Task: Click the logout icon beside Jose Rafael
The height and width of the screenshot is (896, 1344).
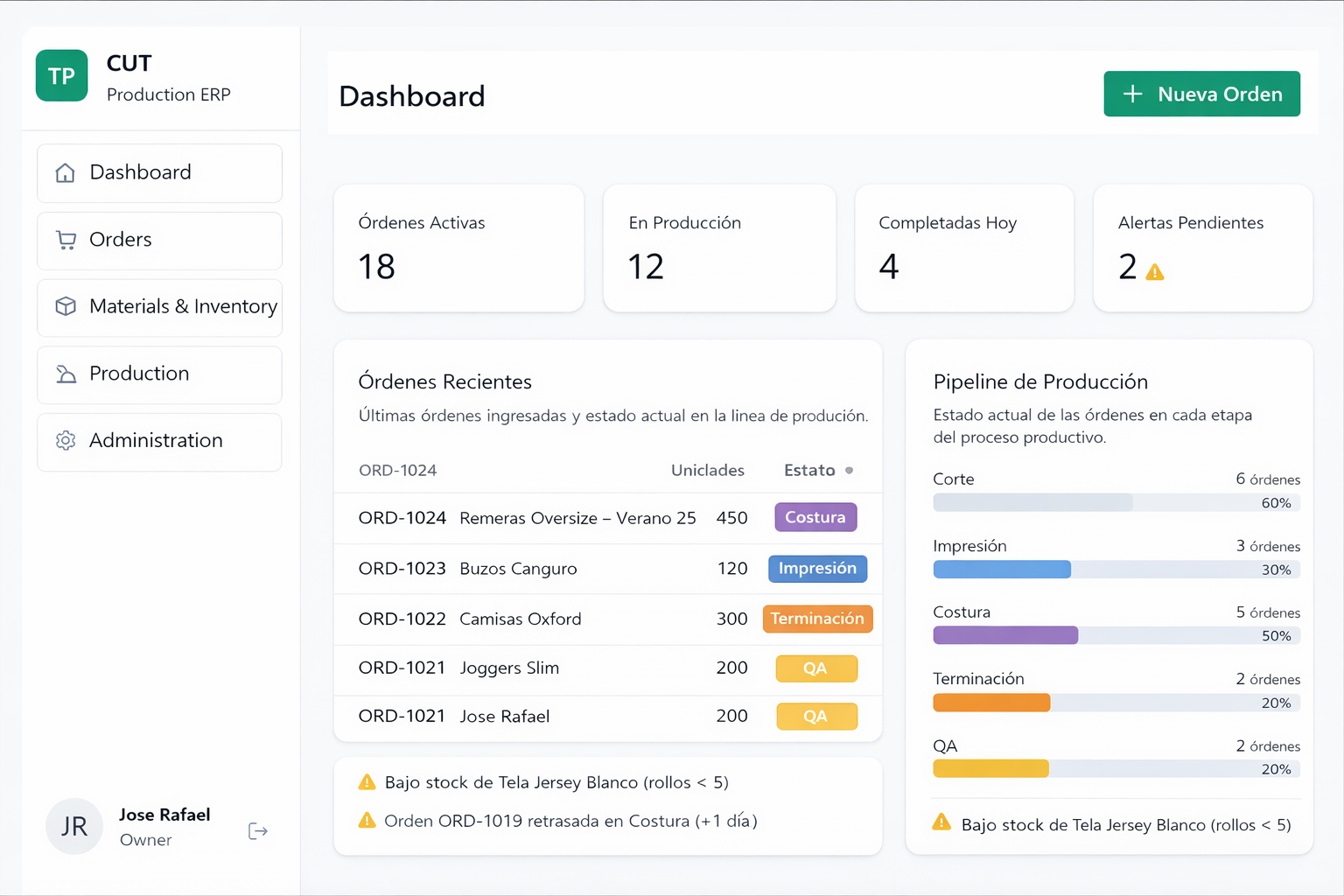Action: click(x=258, y=830)
